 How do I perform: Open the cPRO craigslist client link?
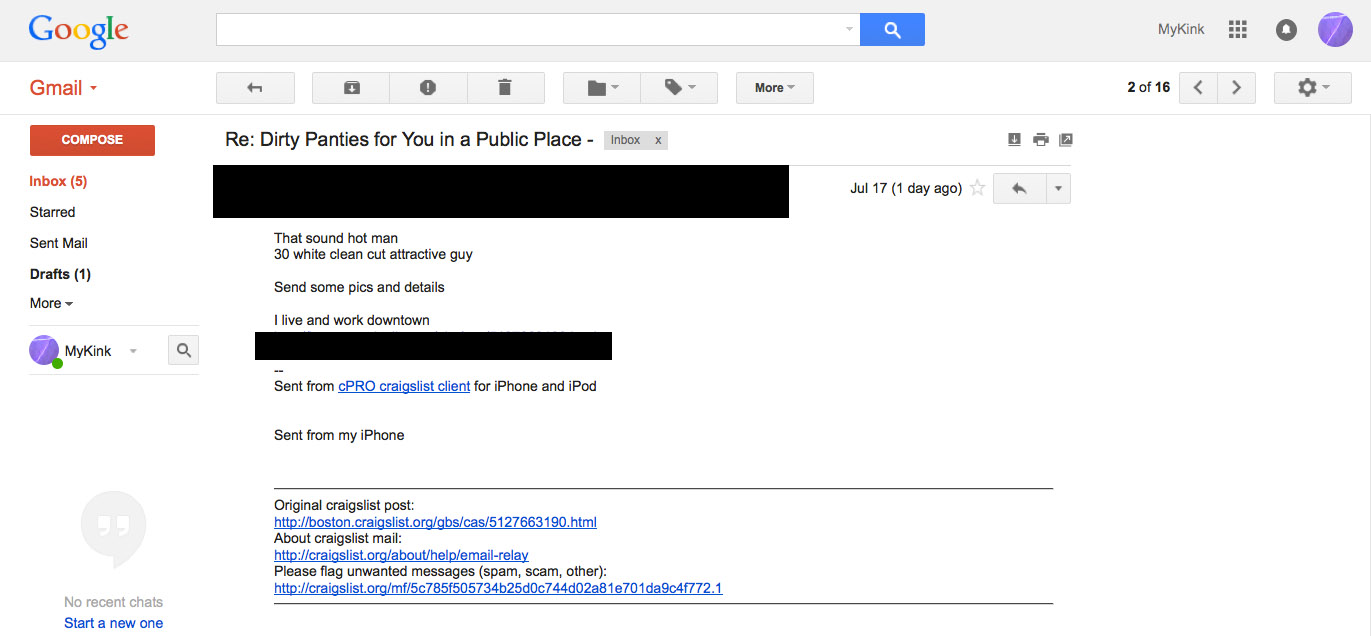pos(404,386)
